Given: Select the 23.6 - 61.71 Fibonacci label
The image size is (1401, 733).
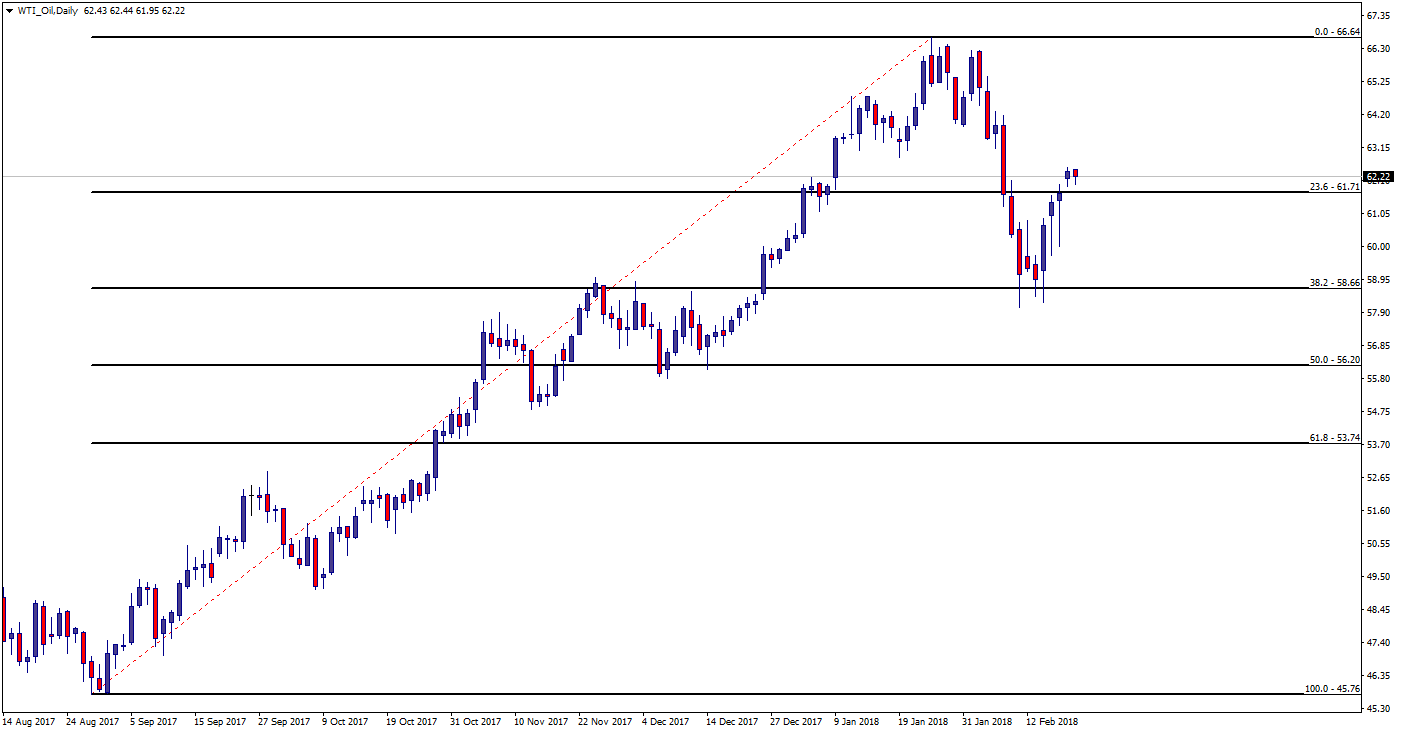Looking at the screenshot, I should 1335,186.
